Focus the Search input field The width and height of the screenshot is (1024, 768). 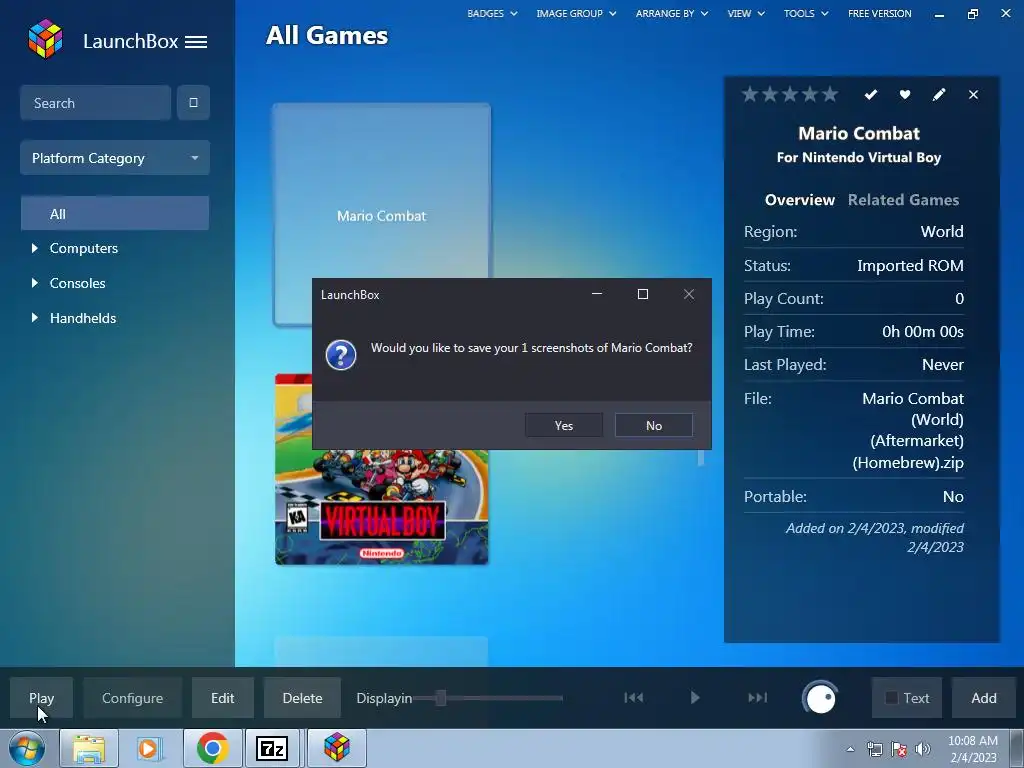coord(96,103)
